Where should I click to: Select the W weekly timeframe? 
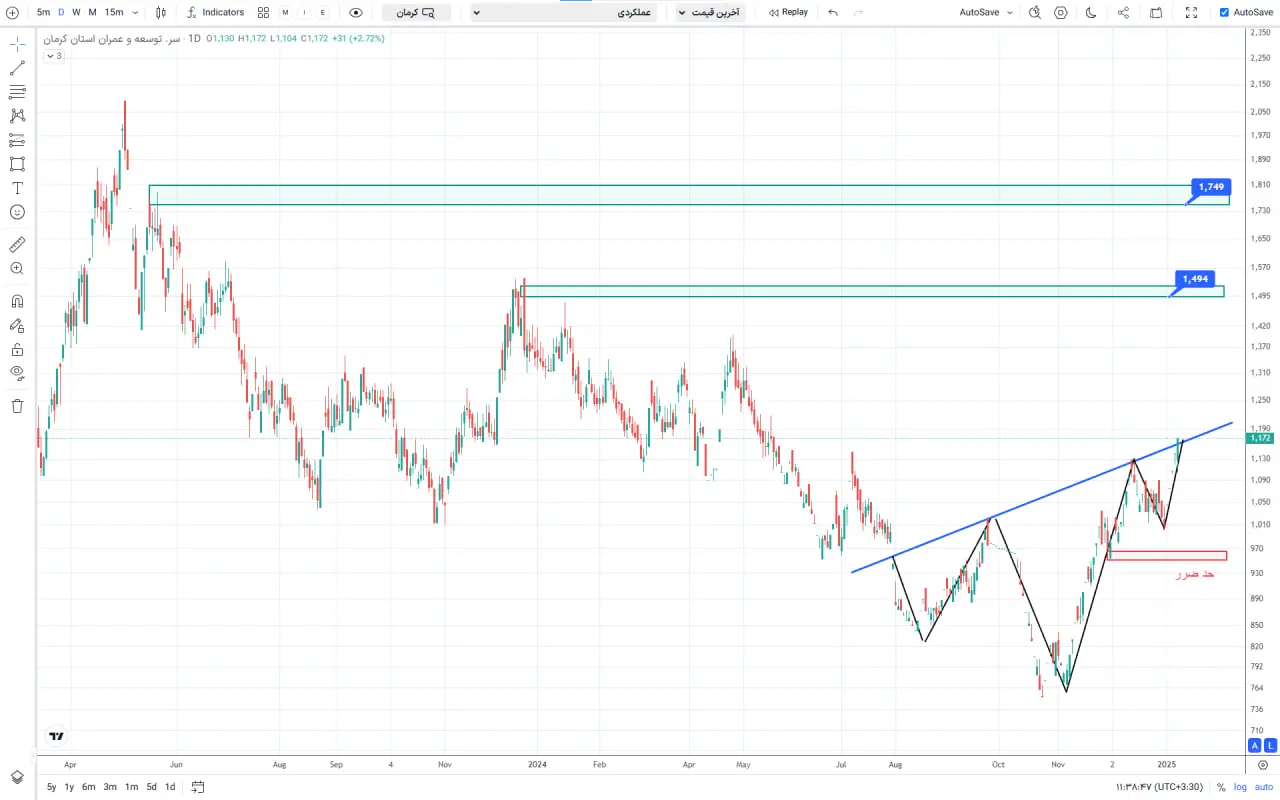click(x=76, y=13)
